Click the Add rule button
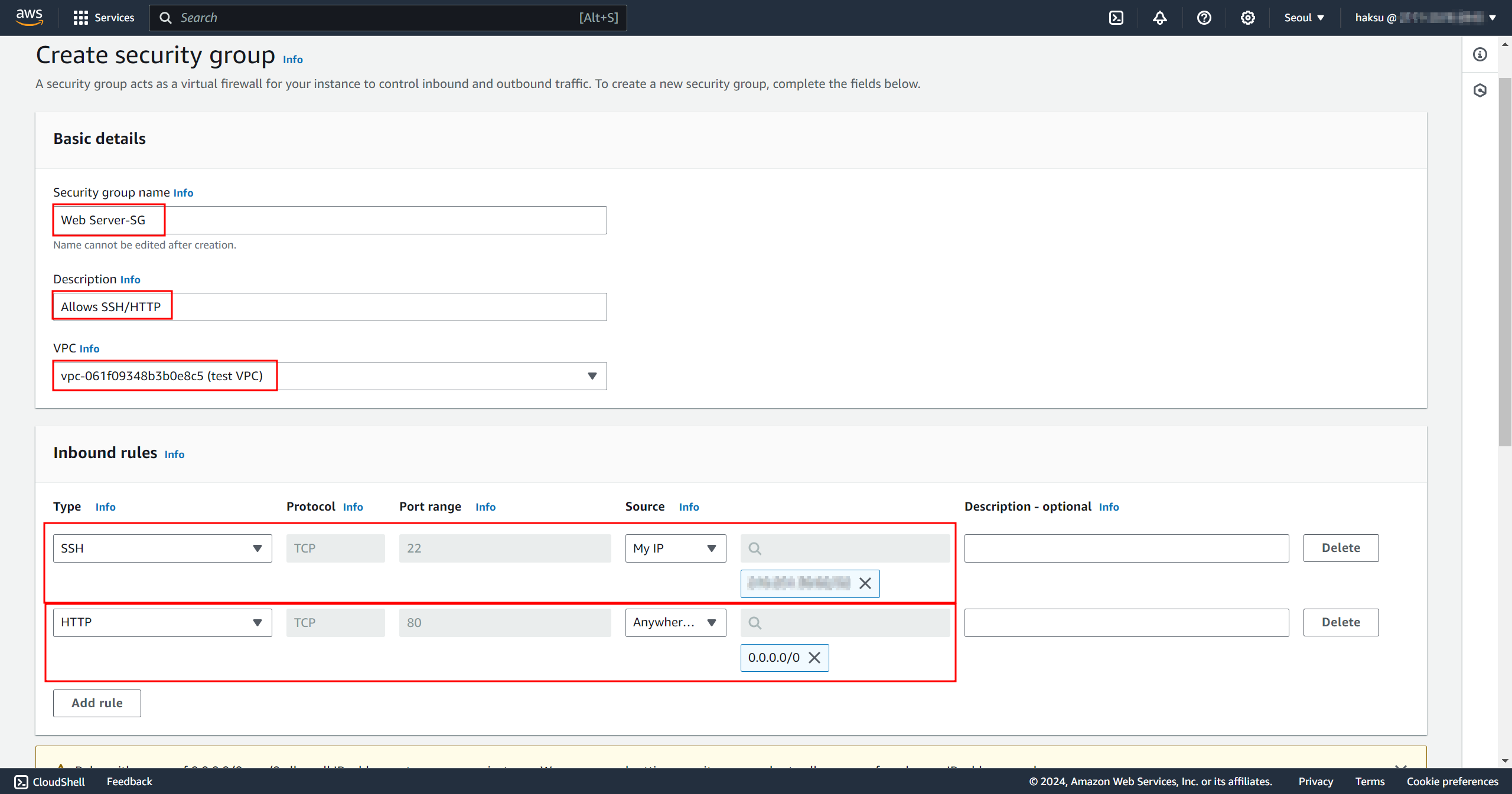This screenshot has width=1512, height=794. [97, 703]
